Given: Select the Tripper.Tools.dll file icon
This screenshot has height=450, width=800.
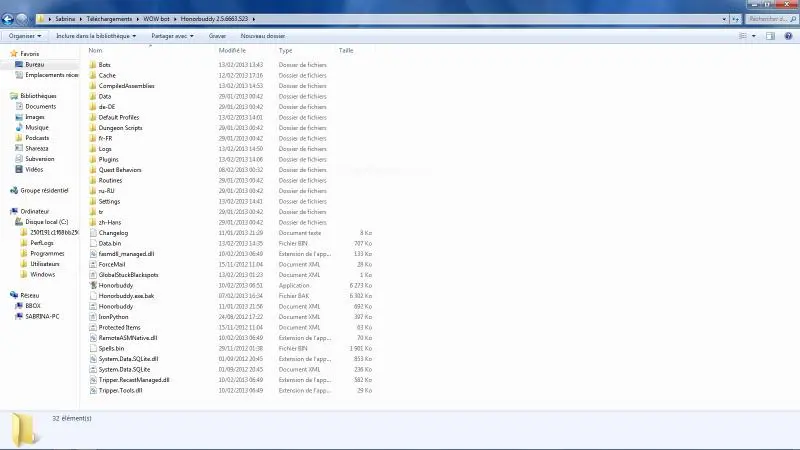Looking at the screenshot, I should 92,390.
